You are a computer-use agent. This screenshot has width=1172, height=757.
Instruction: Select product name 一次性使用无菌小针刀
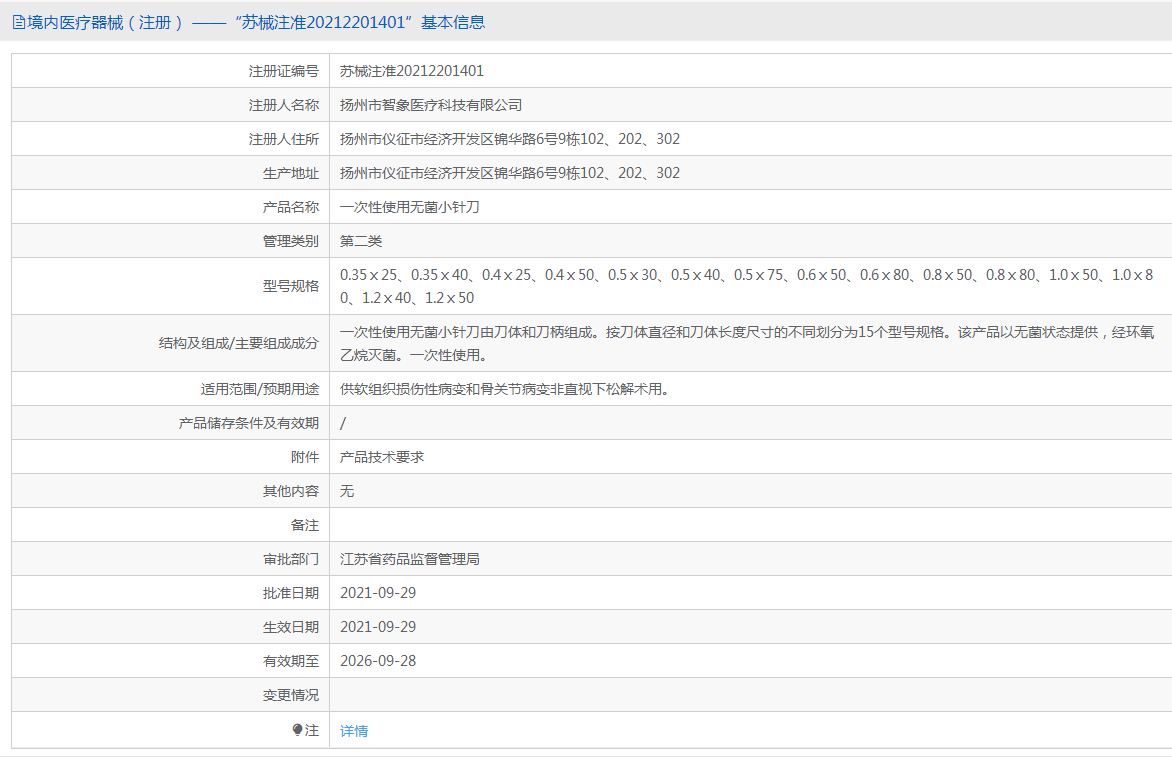[x=410, y=207]
